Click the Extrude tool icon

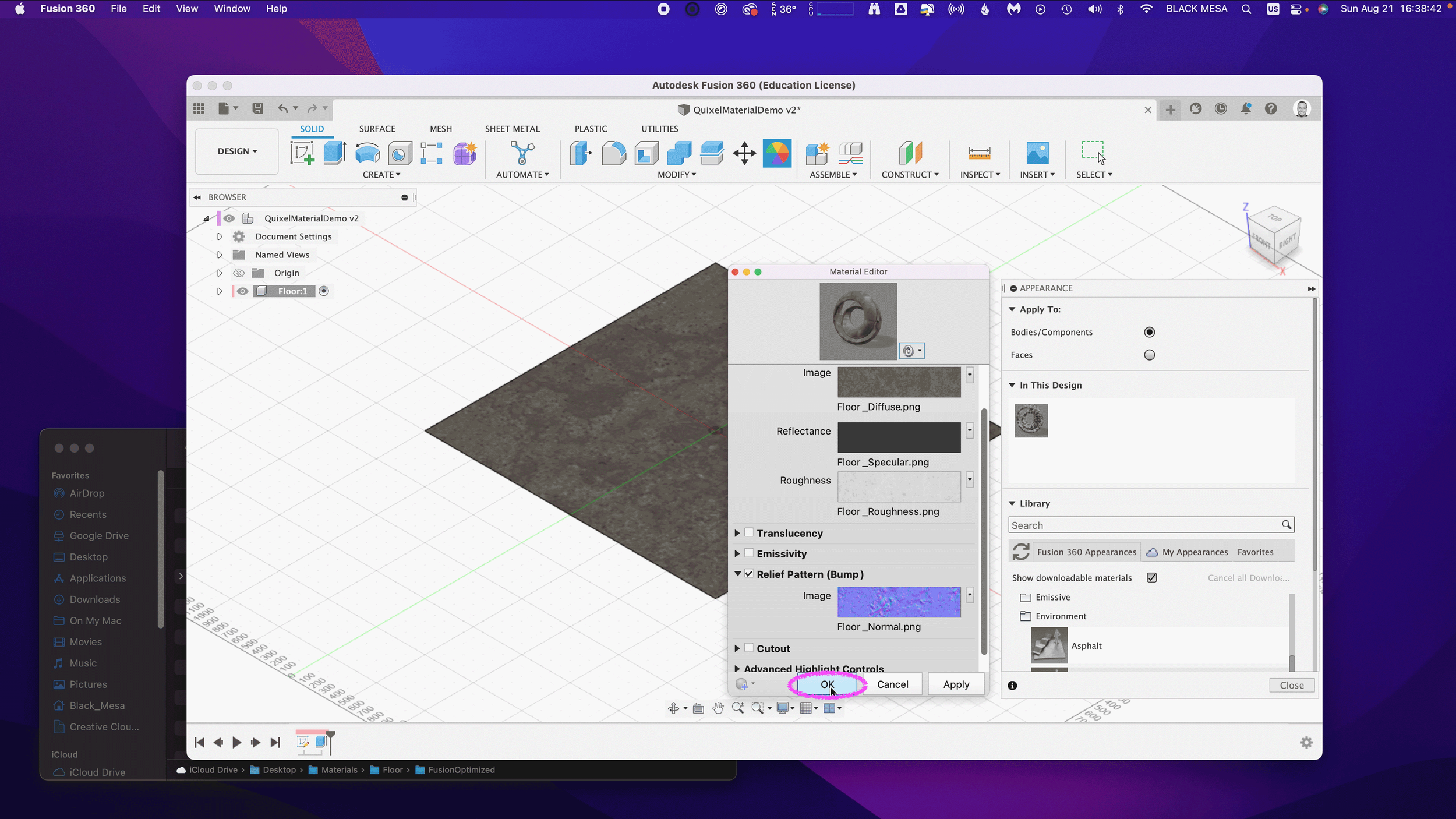(x=335, y=154)
